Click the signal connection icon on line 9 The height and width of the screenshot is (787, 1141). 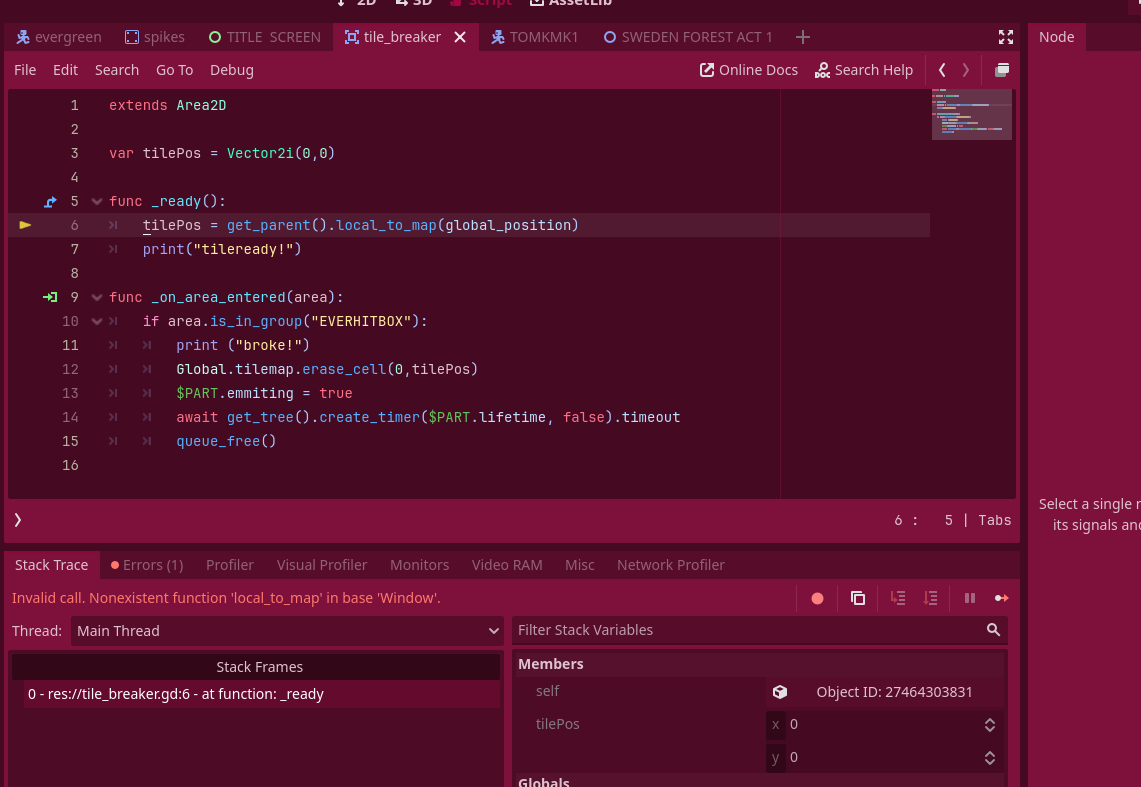50,297
